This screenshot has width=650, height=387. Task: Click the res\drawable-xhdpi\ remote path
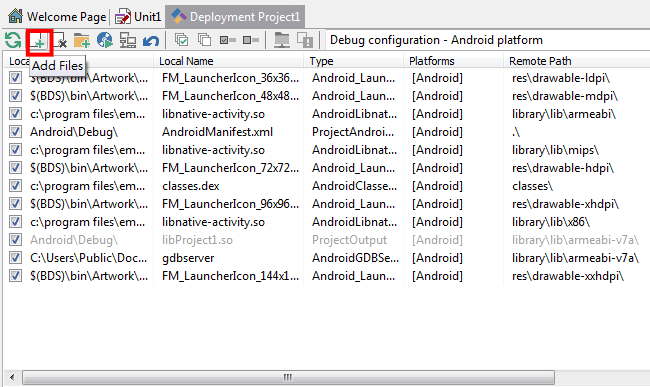[565, 204]
